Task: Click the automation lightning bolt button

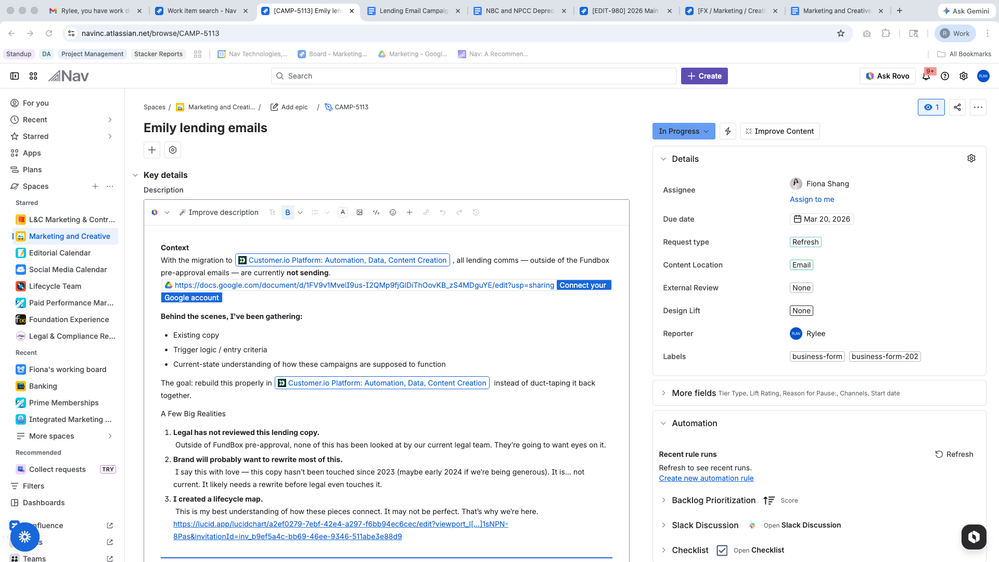Action: pos(728,131)
